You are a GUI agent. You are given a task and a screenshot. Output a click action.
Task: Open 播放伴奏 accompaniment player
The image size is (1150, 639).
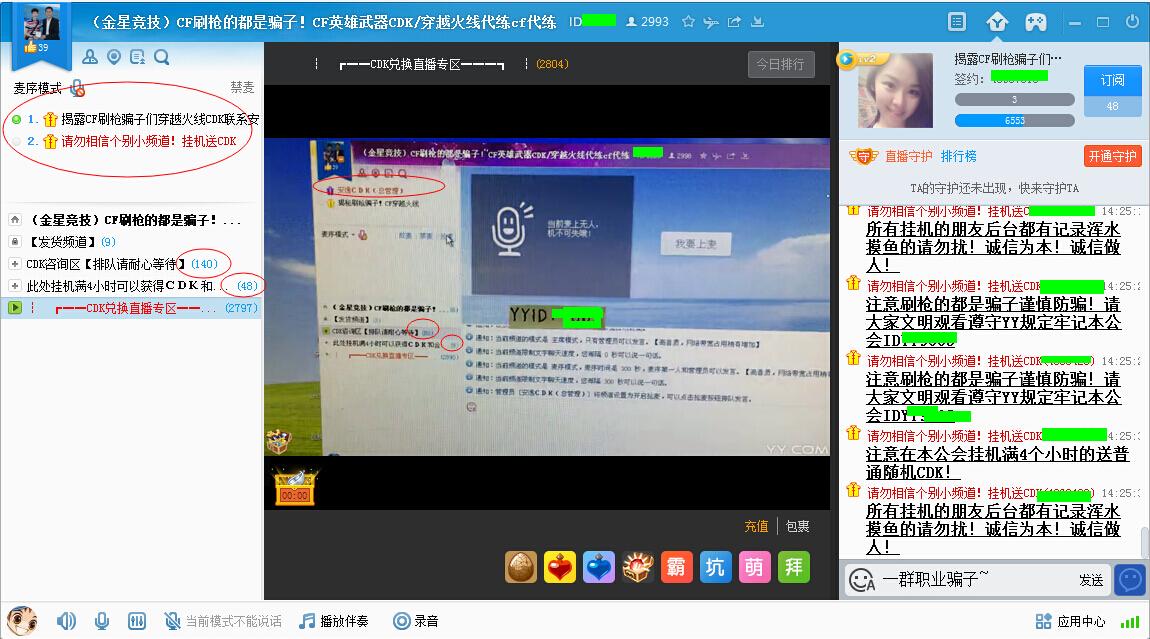click(x=334, y=621)
